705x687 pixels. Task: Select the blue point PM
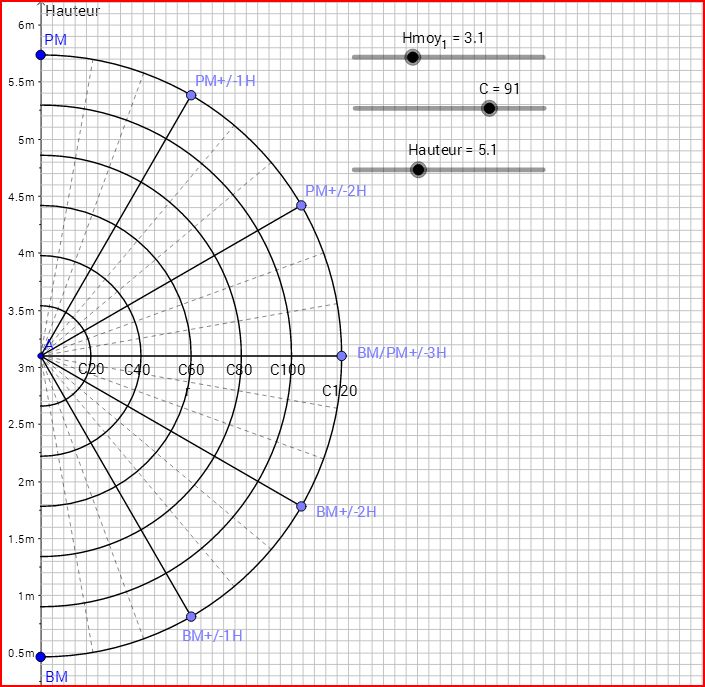click(41, 55)
